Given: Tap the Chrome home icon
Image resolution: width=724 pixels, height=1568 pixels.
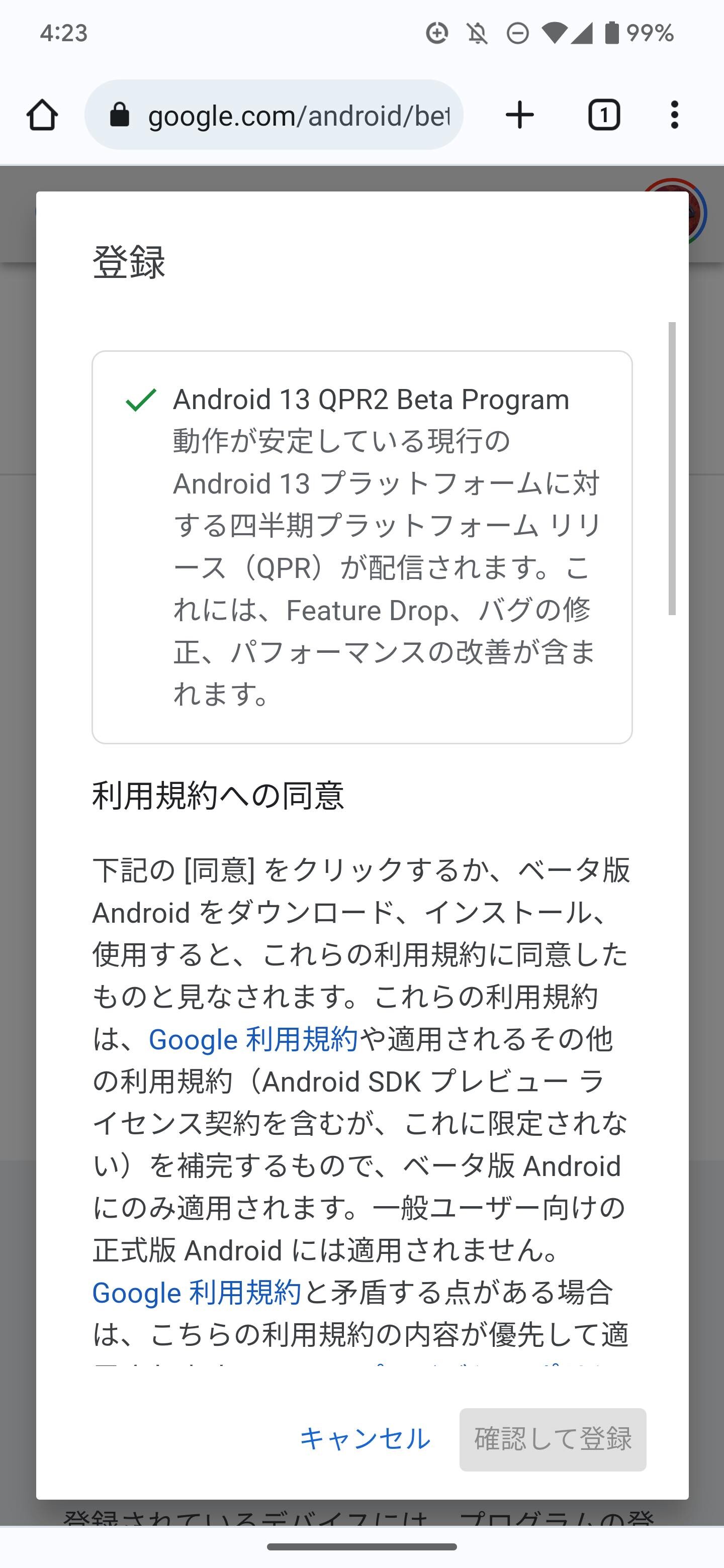Looking at the screenshot, I should pyautogui.click(x=42, y=115).
